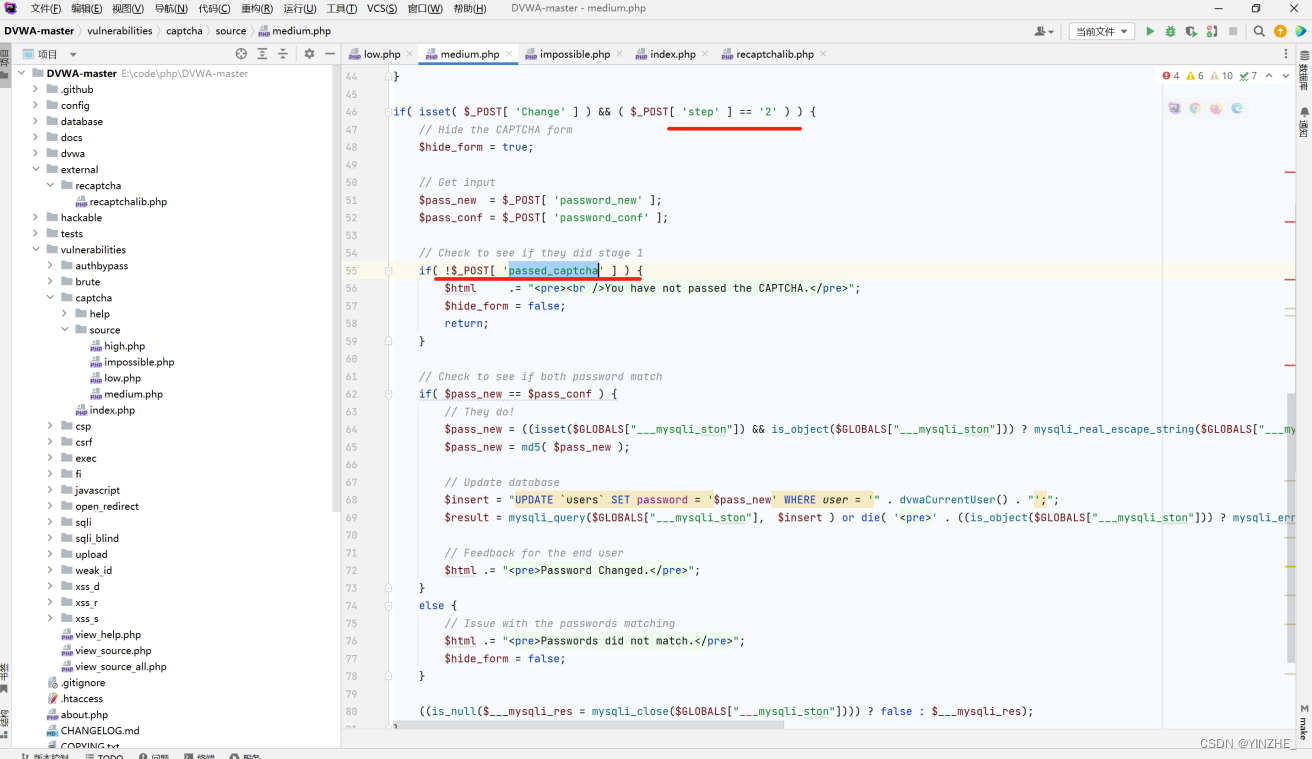The width and height of the screenshot is (1312, 759).
Task: Open page in PhpStorm built-in preview icon
Action: coord(1174,108)
